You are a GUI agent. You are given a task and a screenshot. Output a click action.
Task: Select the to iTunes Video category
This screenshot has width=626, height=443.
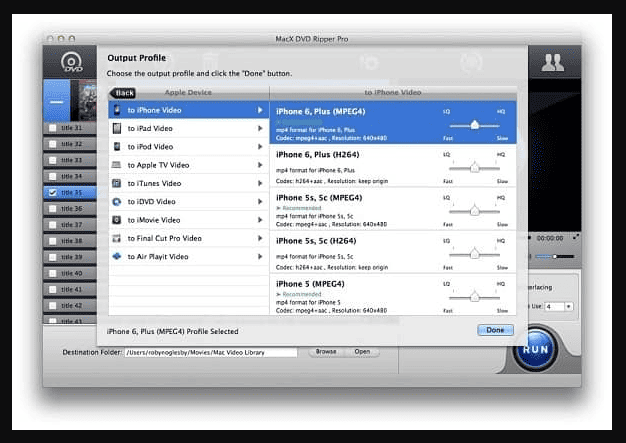[188, 183]
